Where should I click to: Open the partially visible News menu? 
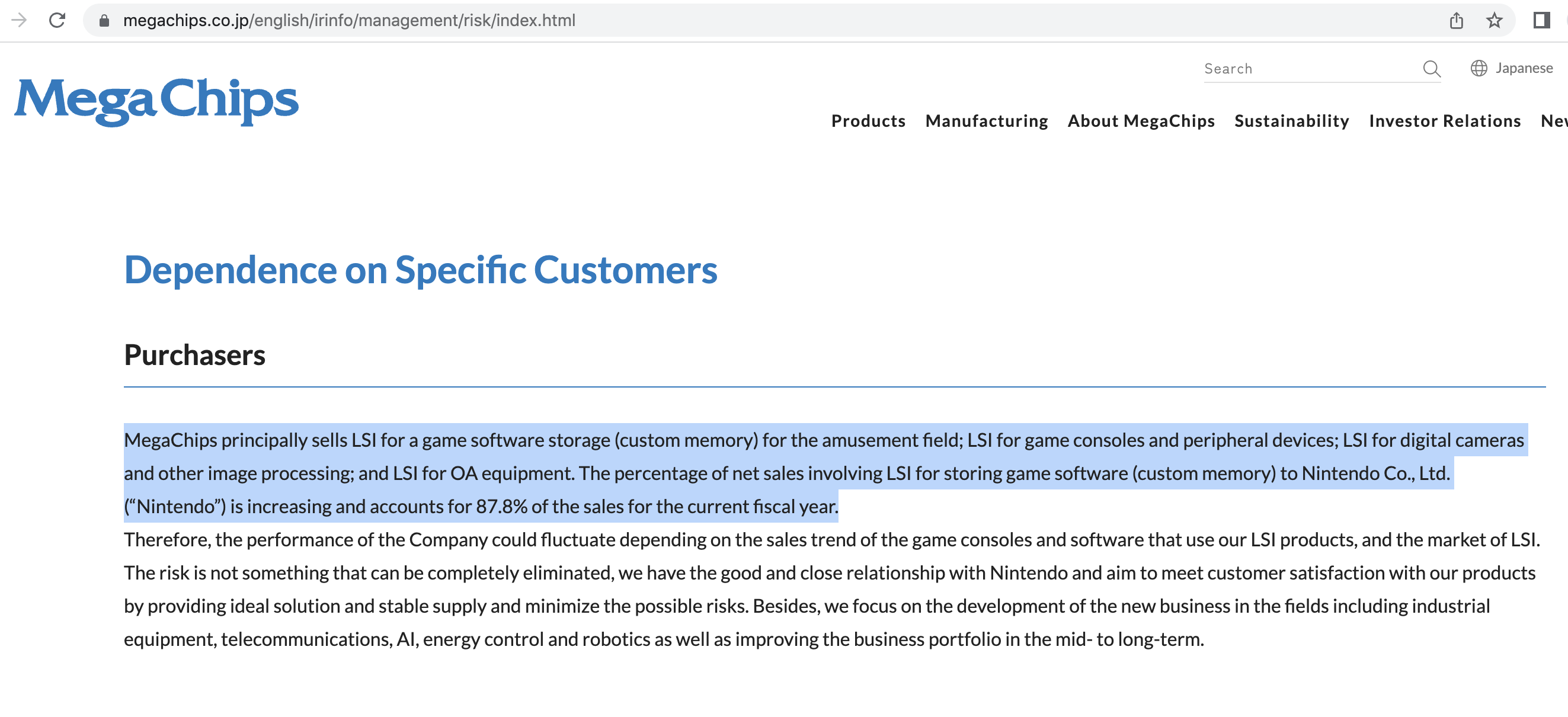pos(1553,121)
